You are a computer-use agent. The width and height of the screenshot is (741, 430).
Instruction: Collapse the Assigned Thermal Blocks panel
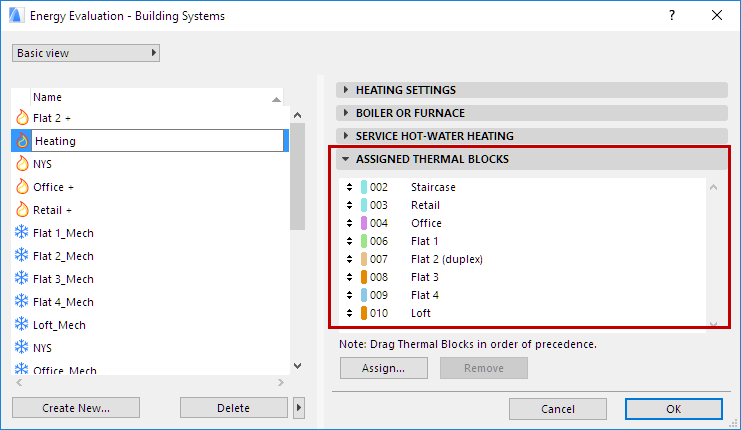click(346, 159)
